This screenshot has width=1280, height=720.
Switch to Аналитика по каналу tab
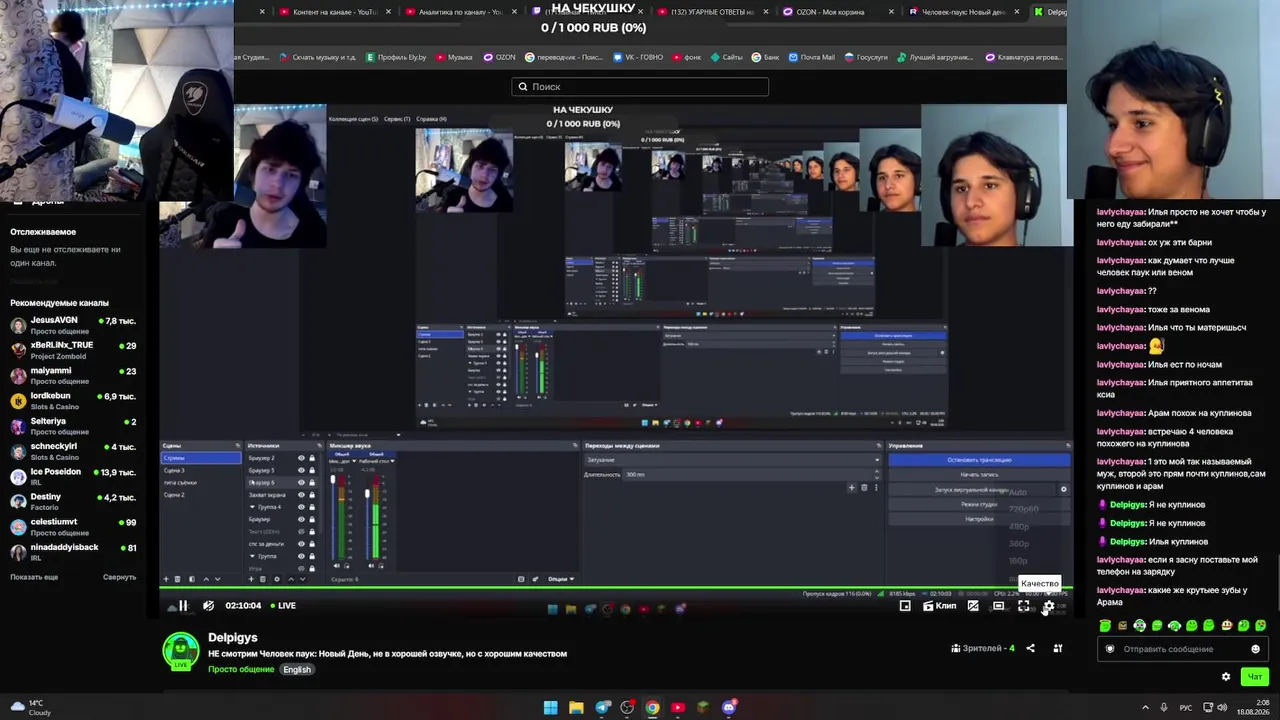461,12
